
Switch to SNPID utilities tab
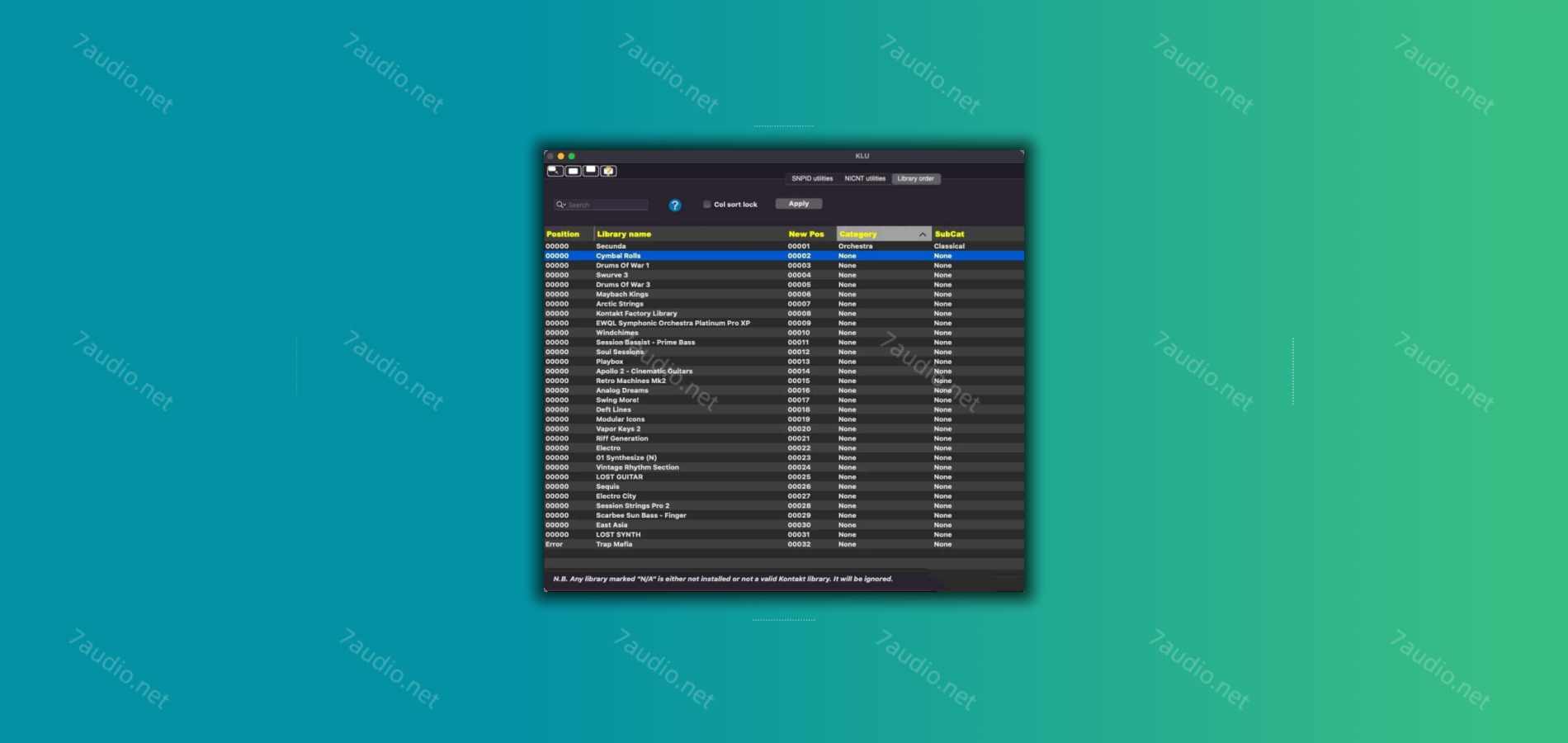coord(812,178)
